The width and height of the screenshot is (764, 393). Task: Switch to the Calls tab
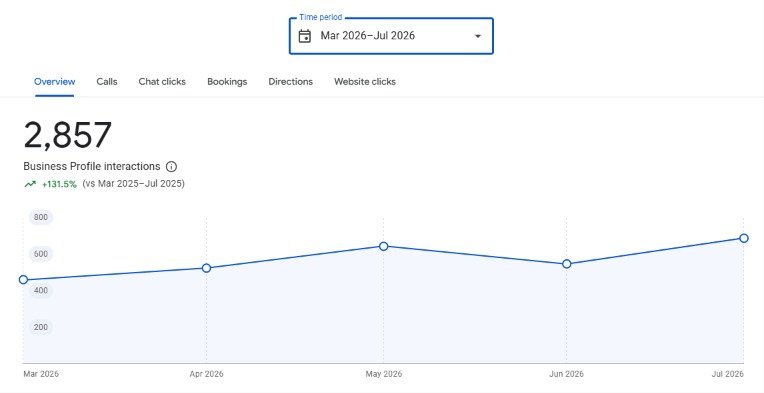(107, 82)
